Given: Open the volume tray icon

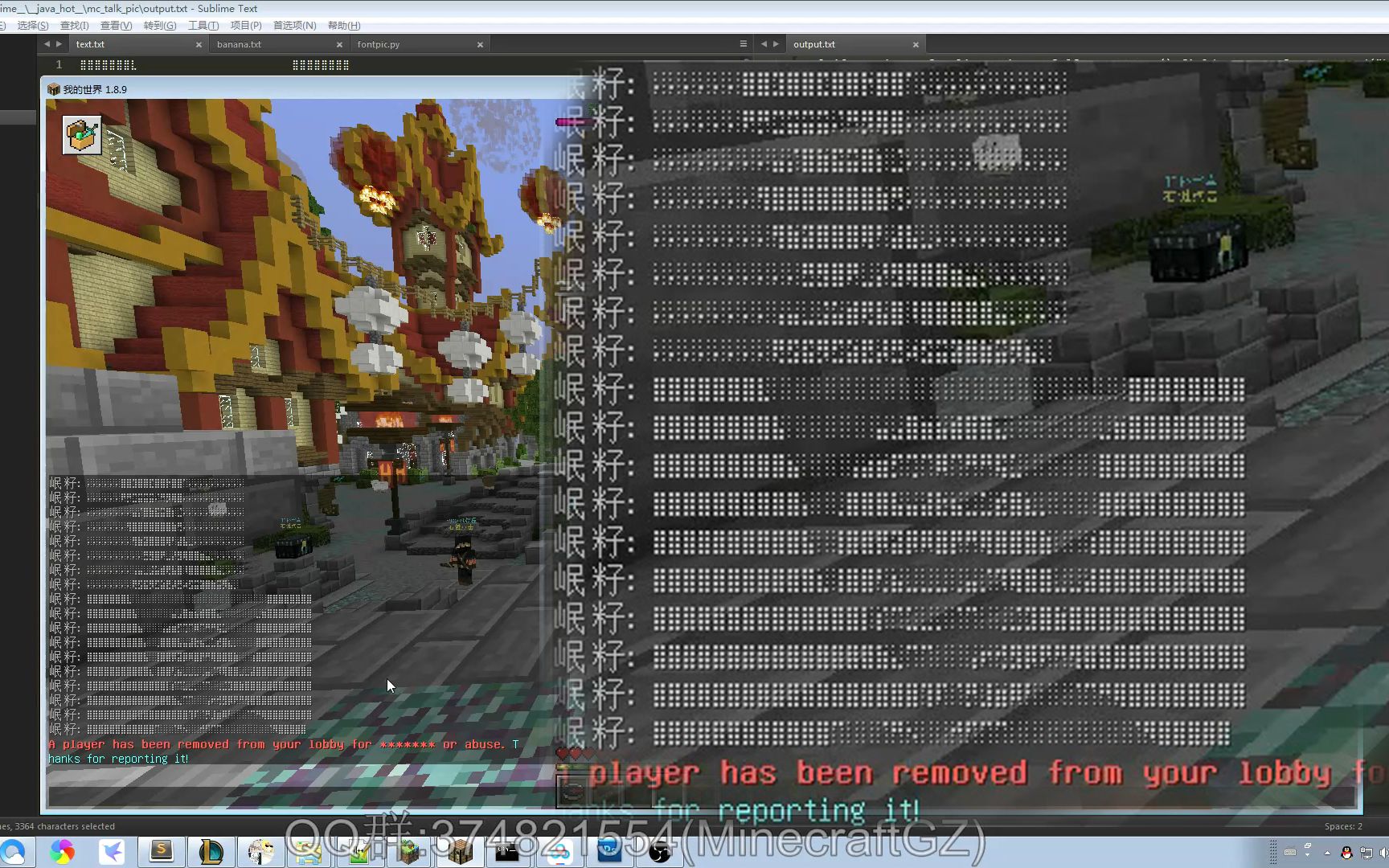Looking at the screenshot, I should [x=1383, y=853].
